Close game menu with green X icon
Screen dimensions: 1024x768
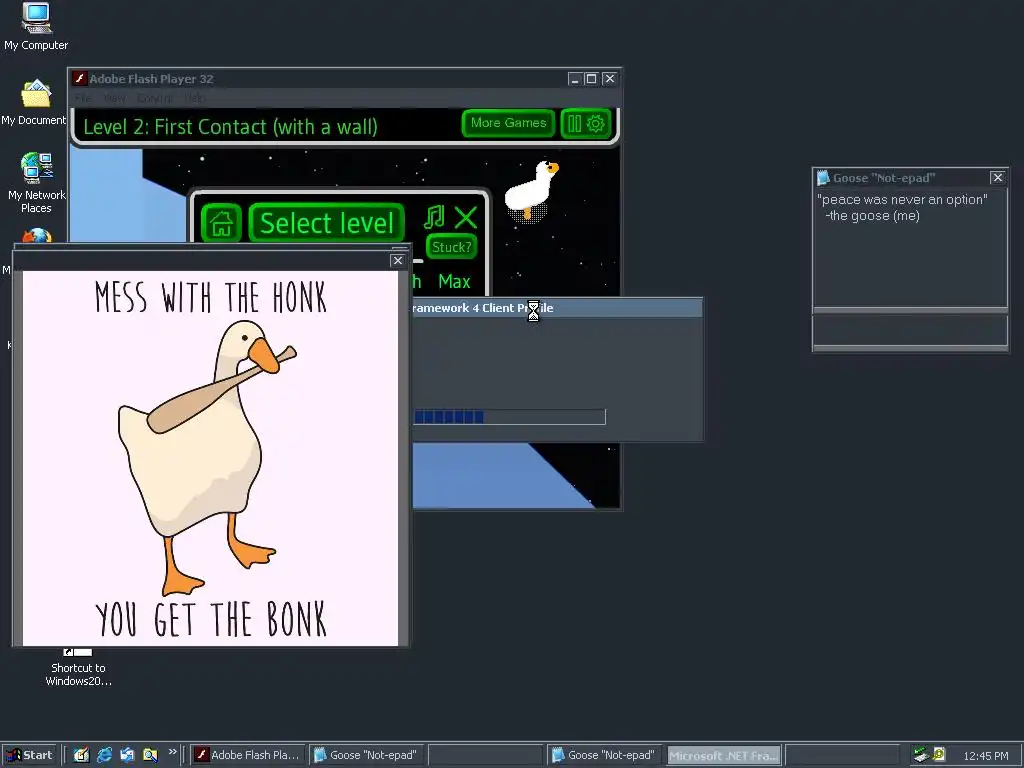click(466, 217)
